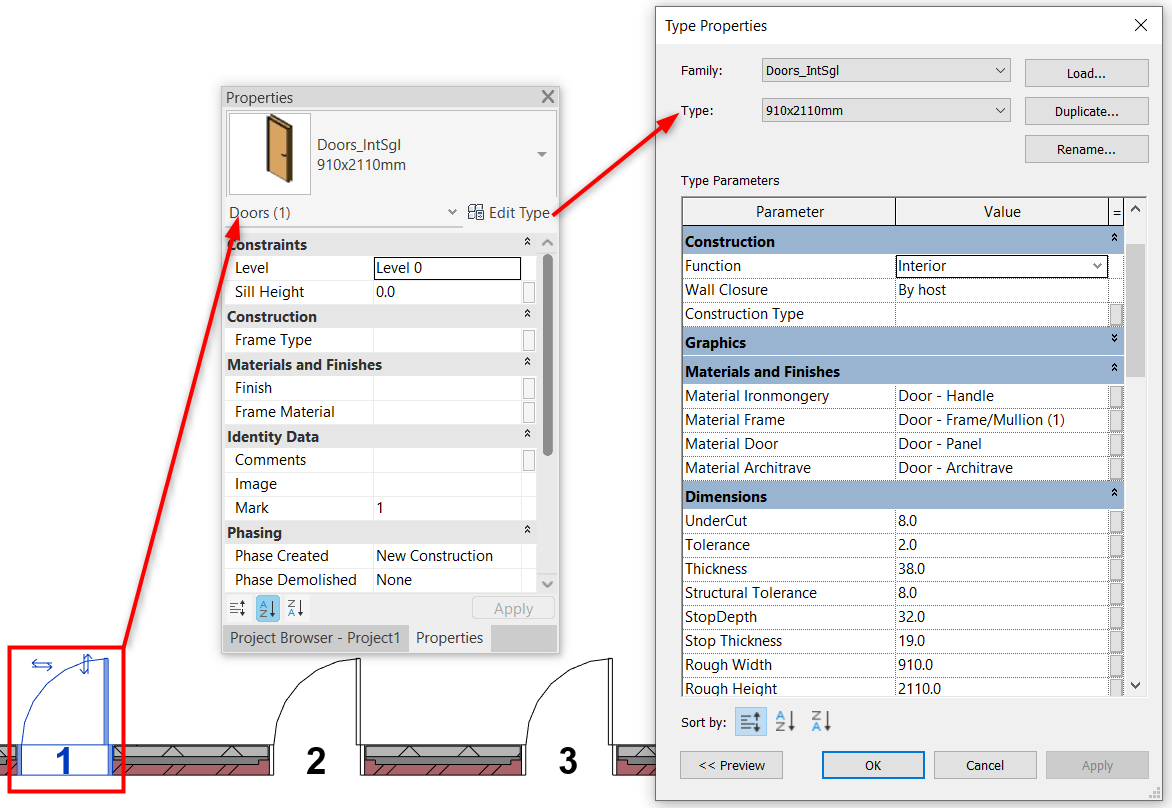Sort Type Properties parameters Z to A
1172x808 pixels.
click(821, 721)
